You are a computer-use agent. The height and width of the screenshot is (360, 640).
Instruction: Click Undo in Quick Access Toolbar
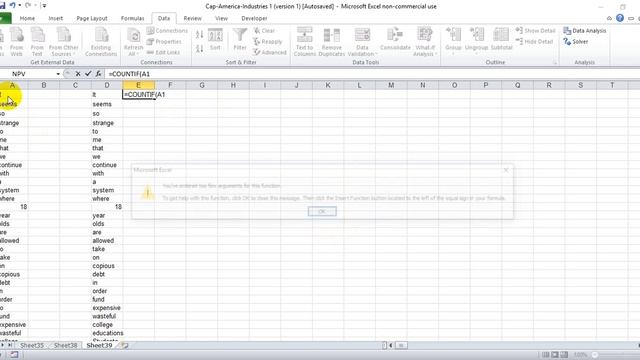point(13,5)
